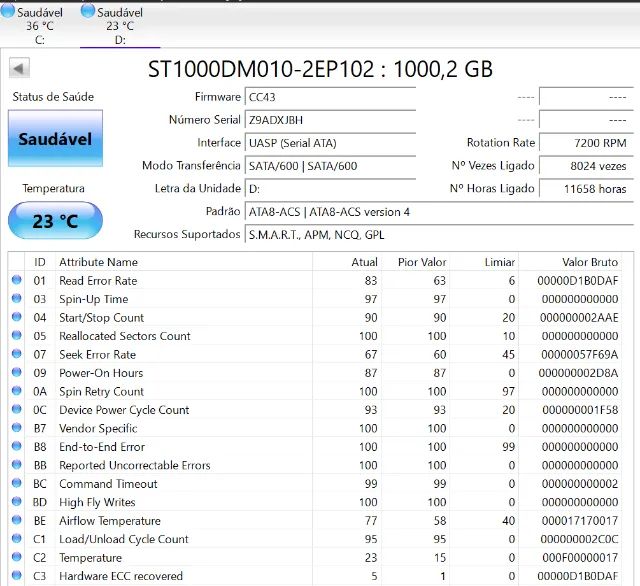Click status icon for Temperature row C2
This screenshot has width=640, height=586.
(x=17, y=557)
